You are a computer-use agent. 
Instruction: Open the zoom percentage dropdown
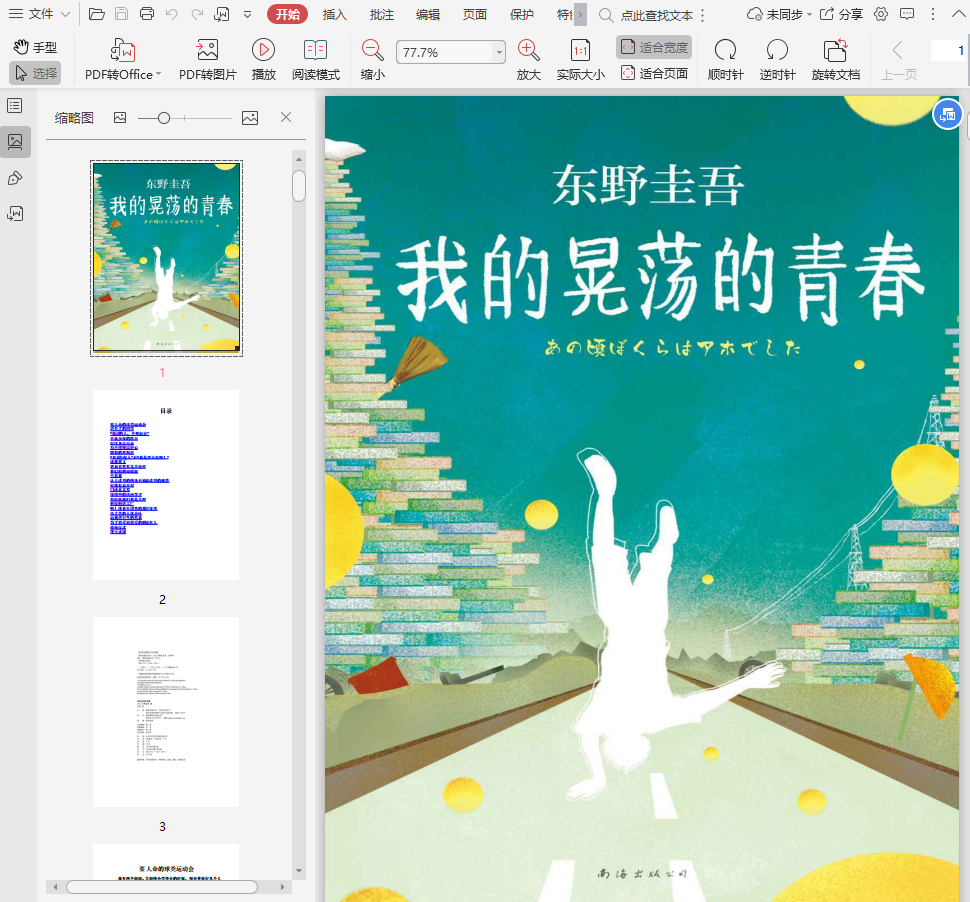click(499, 52)
